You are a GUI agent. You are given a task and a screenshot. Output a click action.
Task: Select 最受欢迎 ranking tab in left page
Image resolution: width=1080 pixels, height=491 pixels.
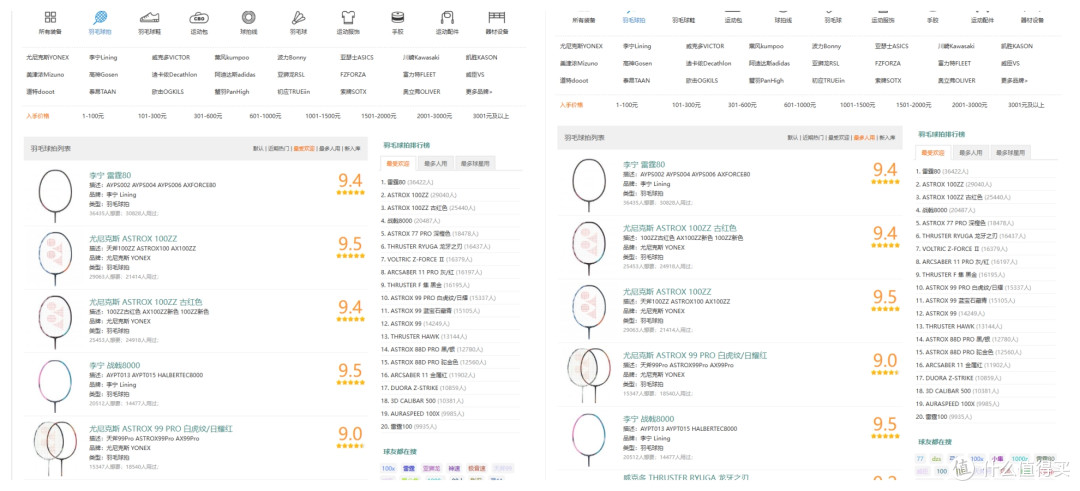tap(397, 163)
